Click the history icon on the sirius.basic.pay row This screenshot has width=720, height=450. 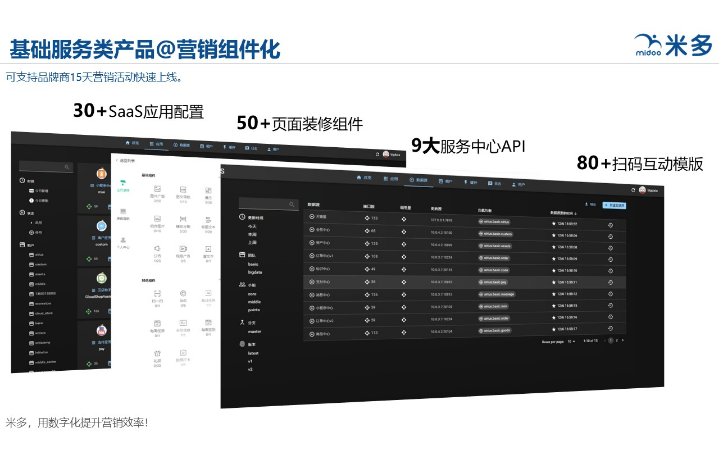[x=611, y=283]
